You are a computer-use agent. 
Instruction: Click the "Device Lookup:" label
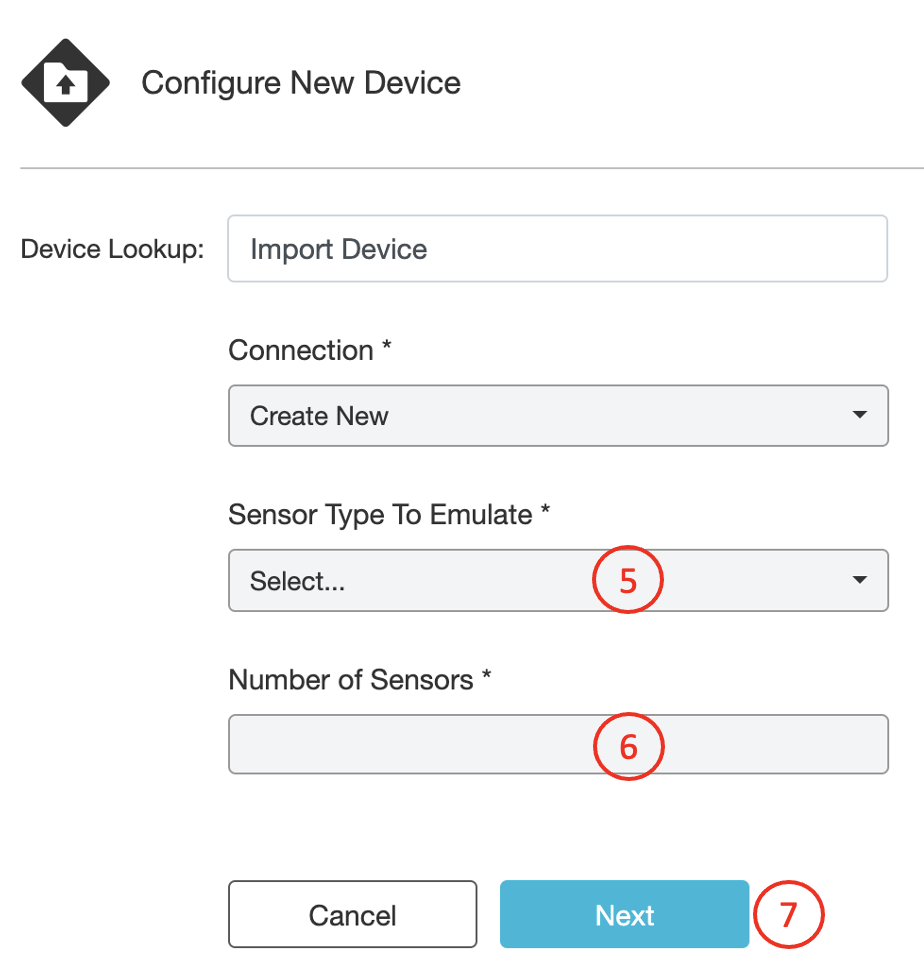point(112,249)
